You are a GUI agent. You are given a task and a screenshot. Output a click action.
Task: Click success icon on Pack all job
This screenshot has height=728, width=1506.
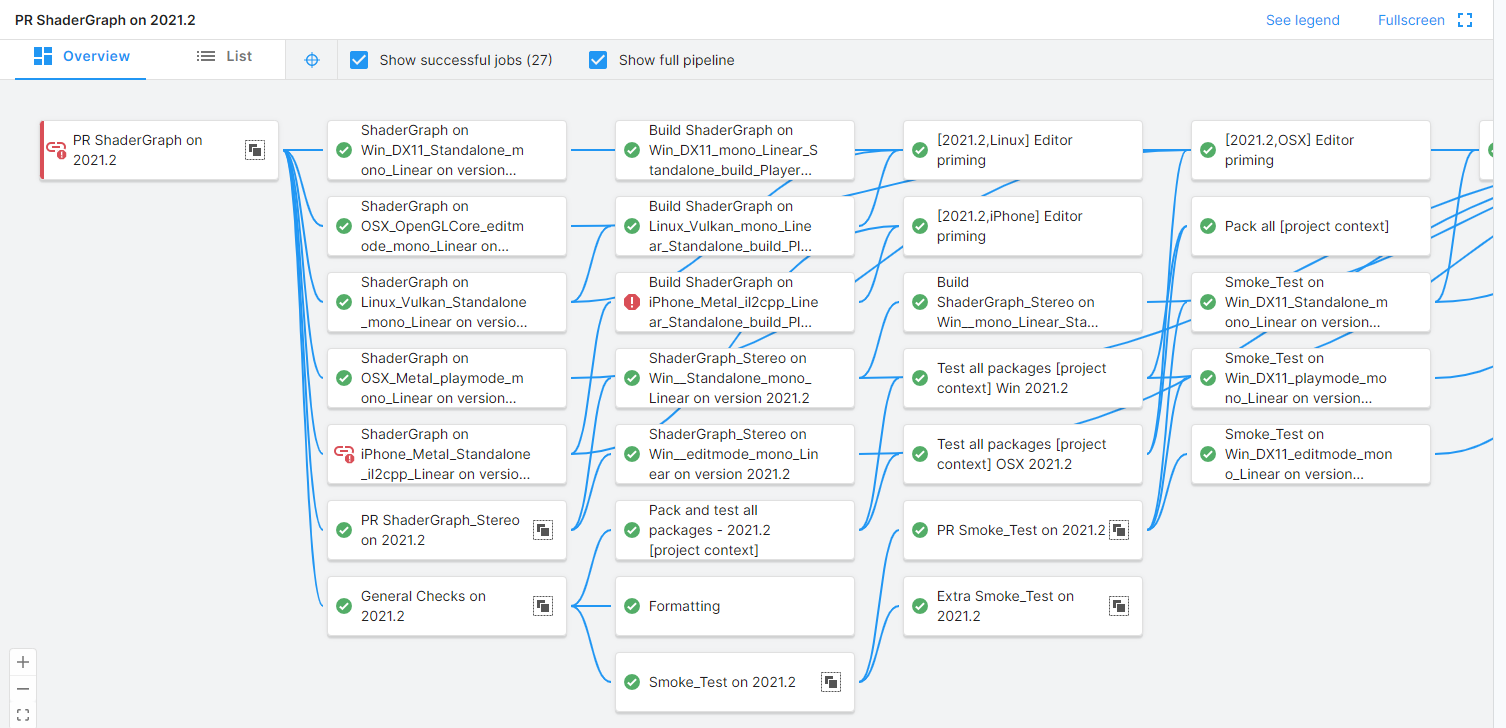coord(1208,226)
